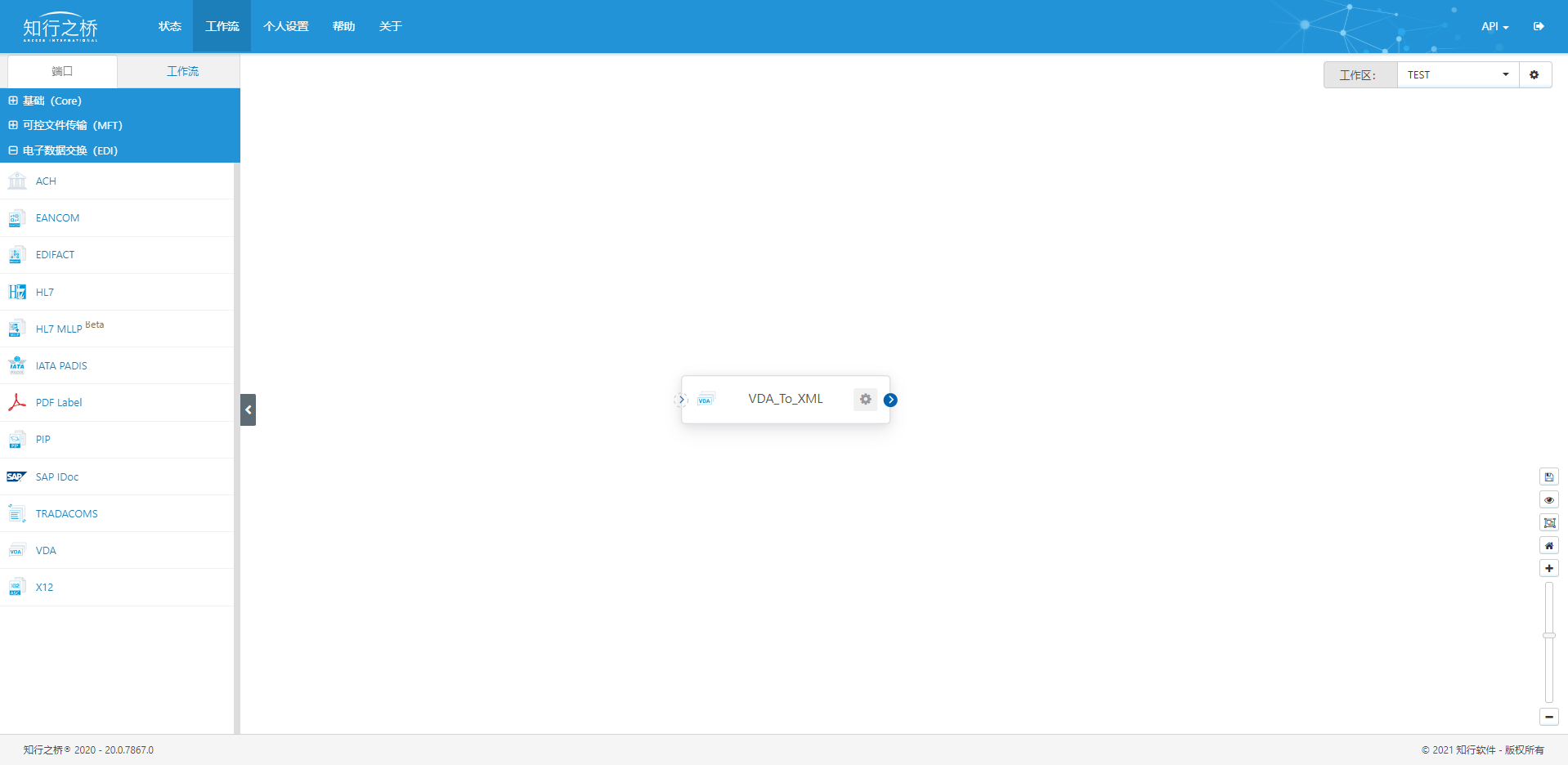
Task: Open the 个人设置 menu
Action: [x=286, y=26]
